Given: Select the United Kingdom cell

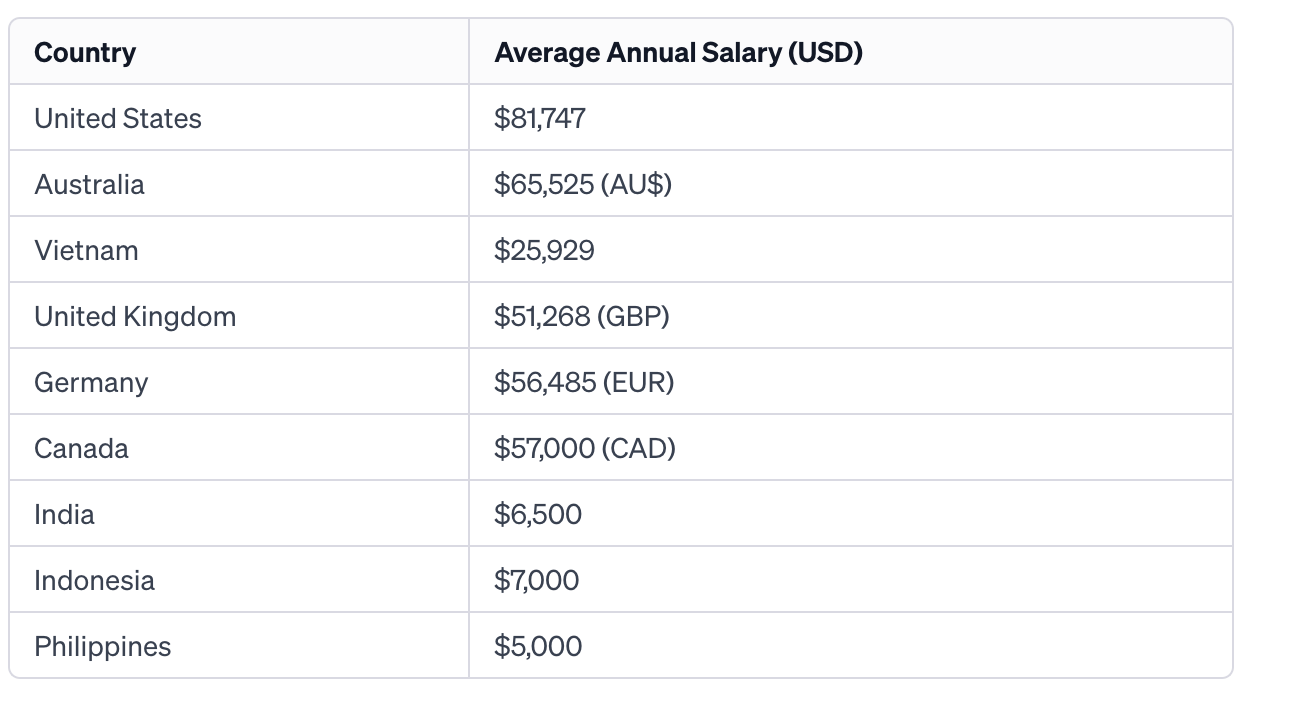Looking at the screenshot, I should (135, 316).
